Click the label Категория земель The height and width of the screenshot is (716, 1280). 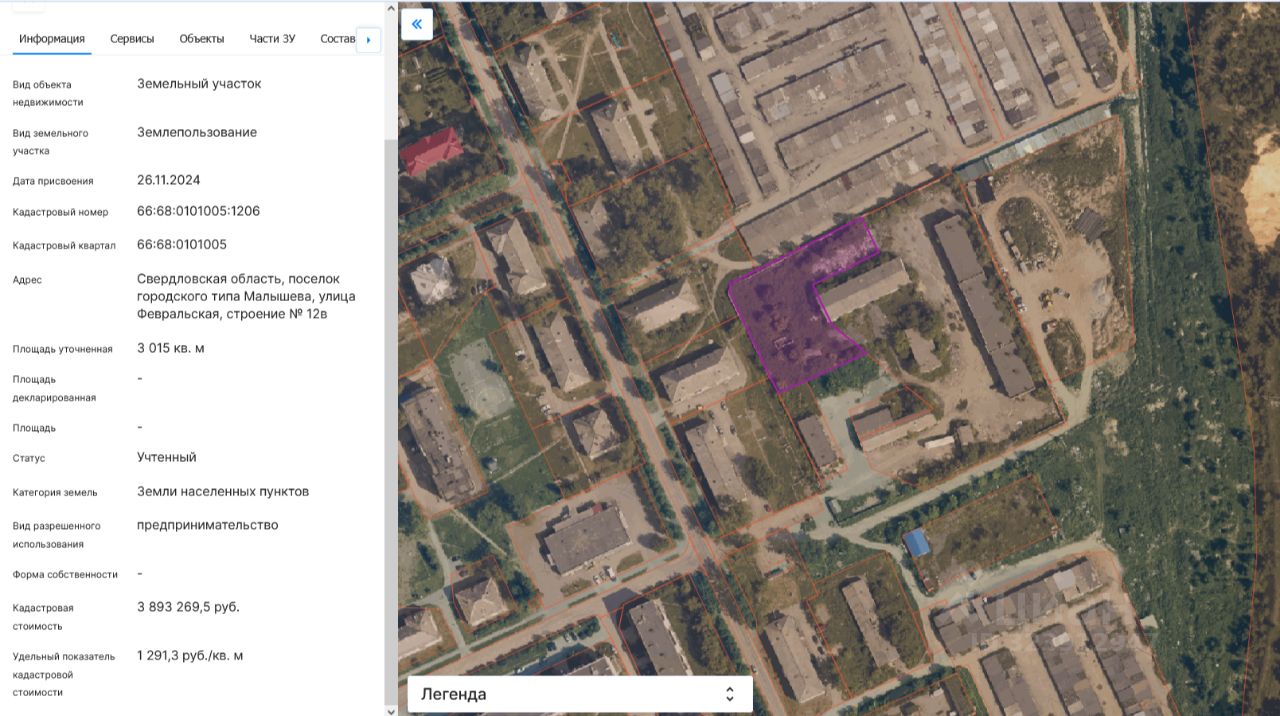click(x=55, y=492)
